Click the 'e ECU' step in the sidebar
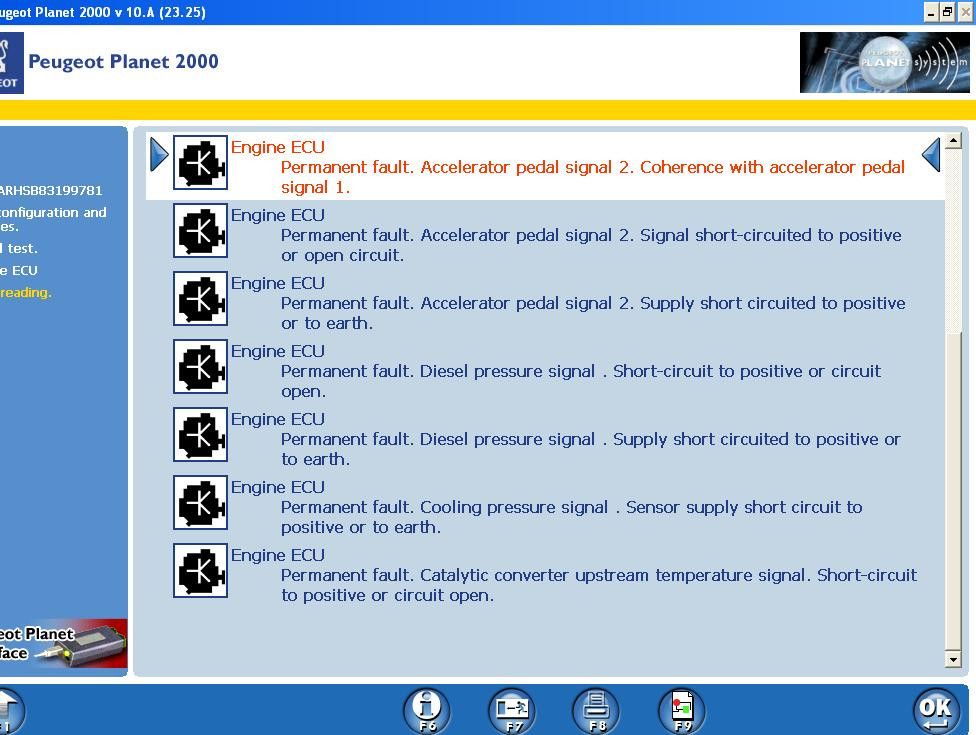Image resolution: width=976 pixels, height=735 pixels. [19, 271]
